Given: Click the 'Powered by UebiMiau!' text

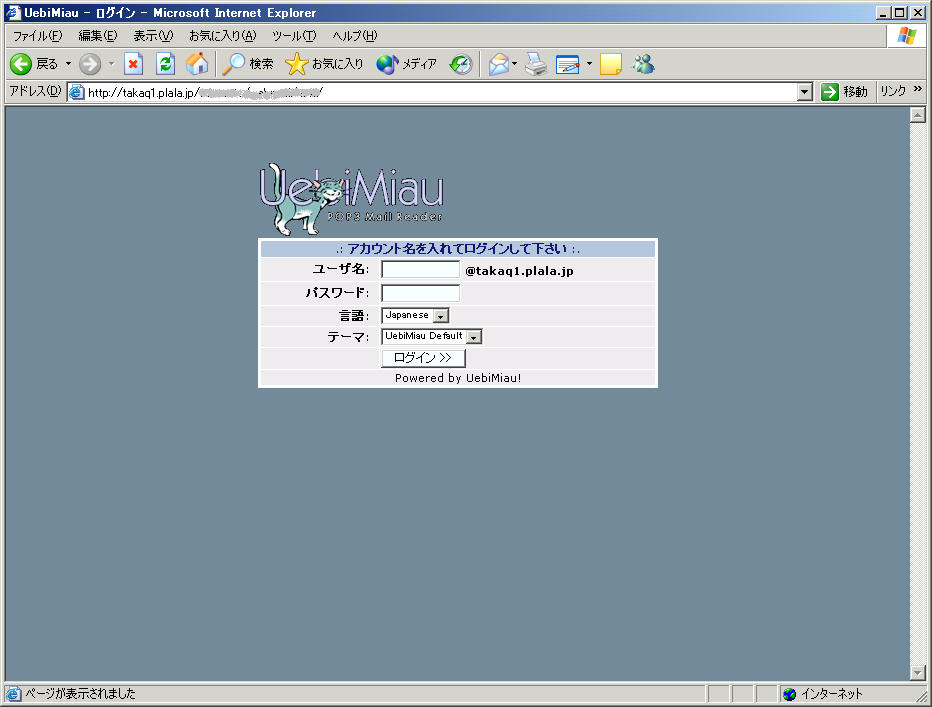Looking at the screenshot, I should [458, 378].
